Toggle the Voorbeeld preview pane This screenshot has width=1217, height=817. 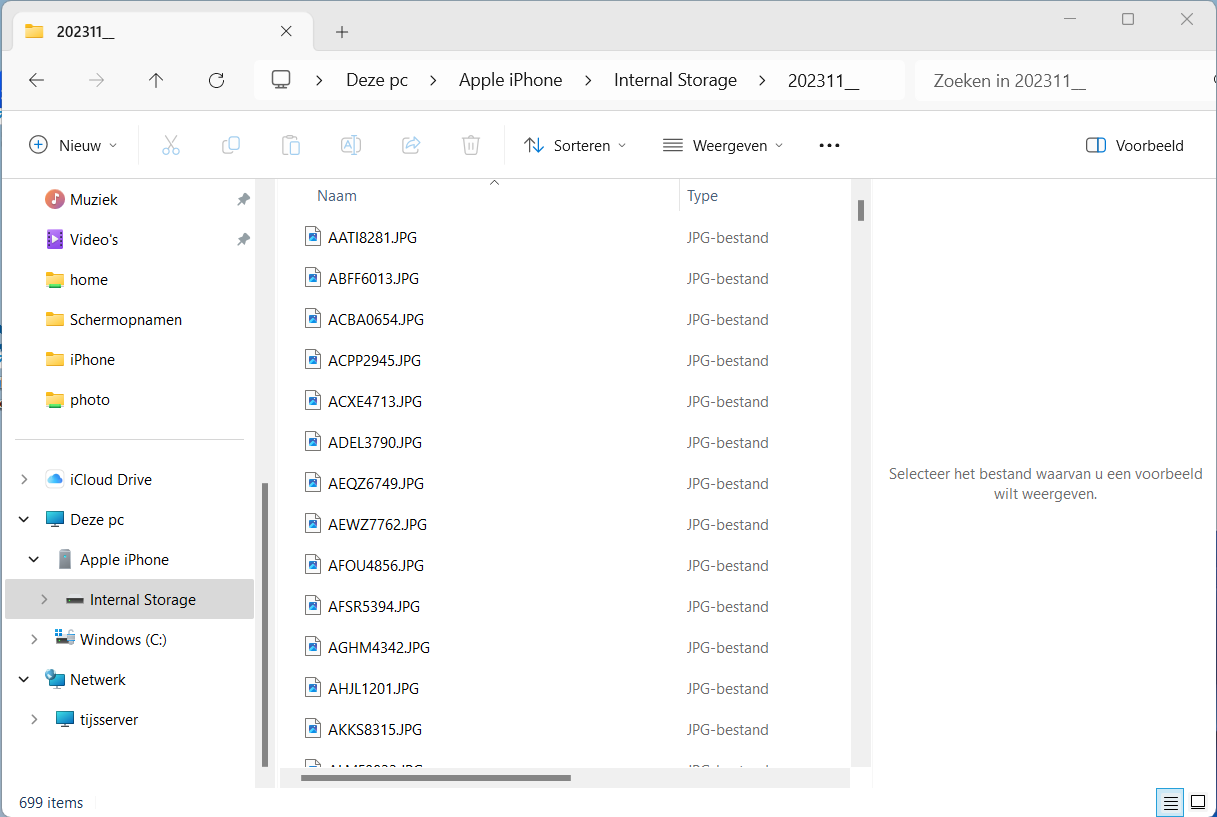click(x=1134, y=145)
